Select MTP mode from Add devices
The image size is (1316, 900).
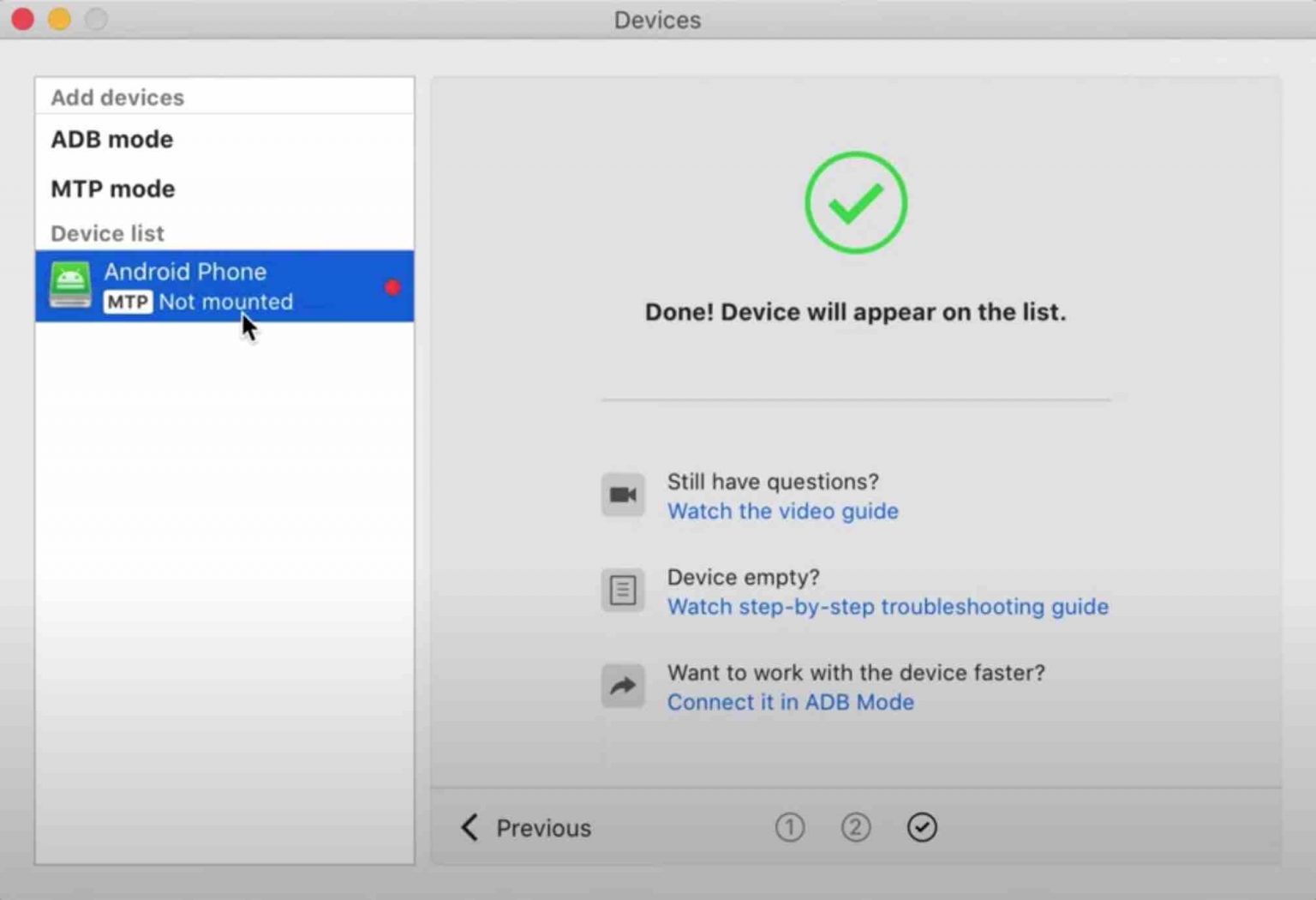click(x=112, y=189)
